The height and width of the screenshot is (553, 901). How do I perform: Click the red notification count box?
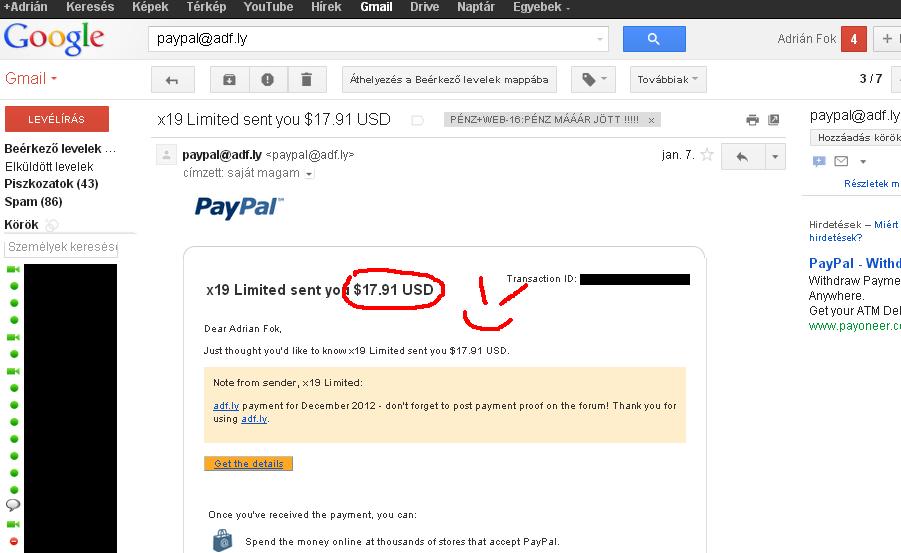click(853, 39)
